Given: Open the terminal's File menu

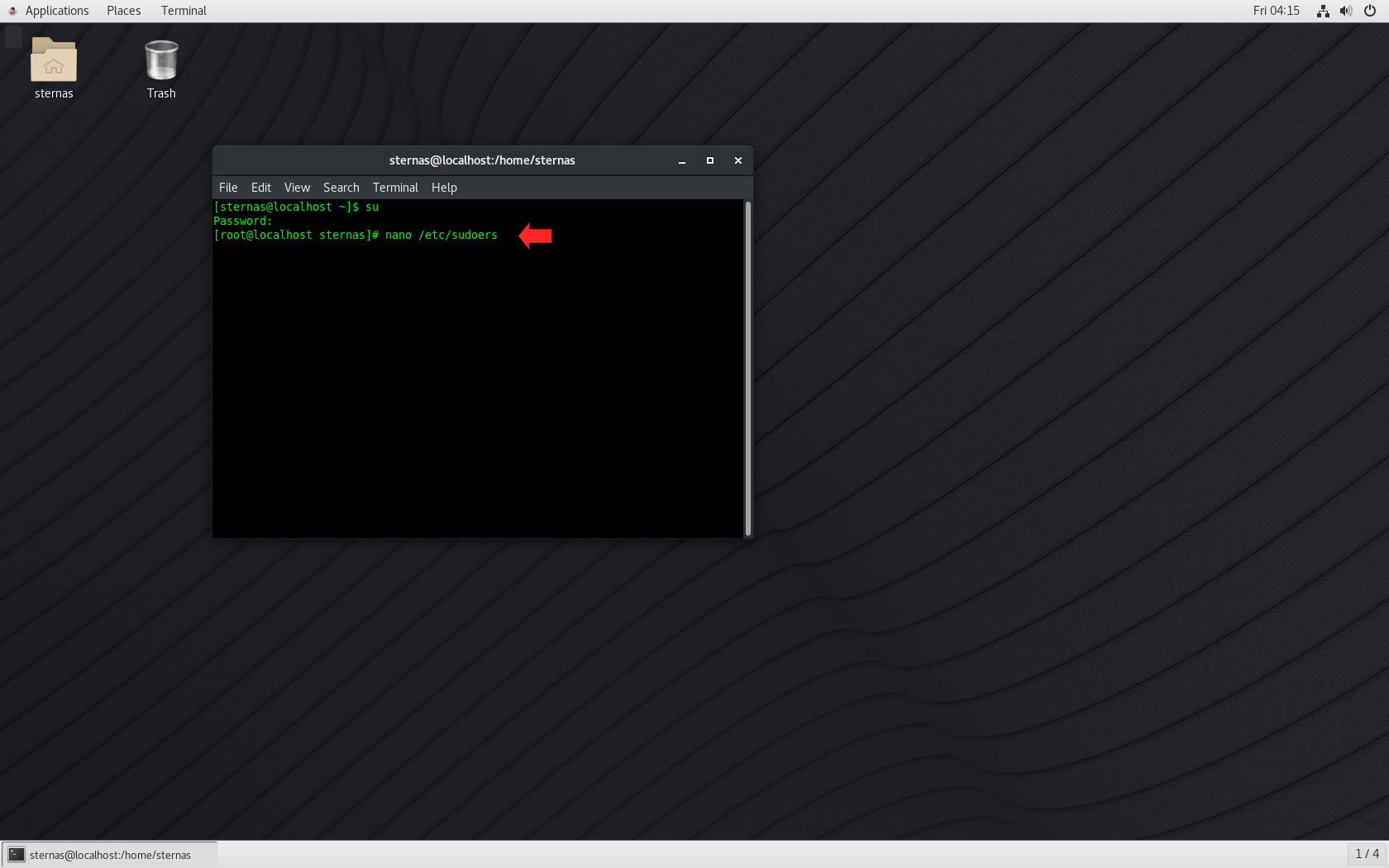Looking at the screenshot, I should click(x=228, y=188).
